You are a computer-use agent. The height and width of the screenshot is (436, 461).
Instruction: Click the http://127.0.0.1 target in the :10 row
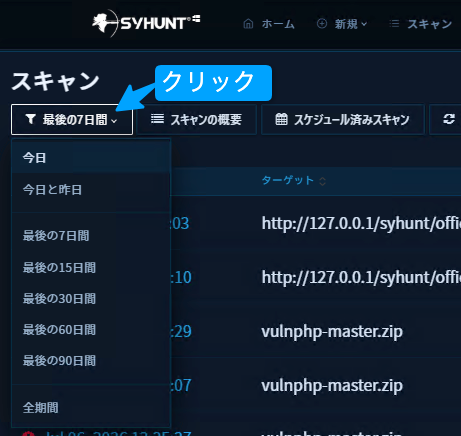(x=361, y=277)
